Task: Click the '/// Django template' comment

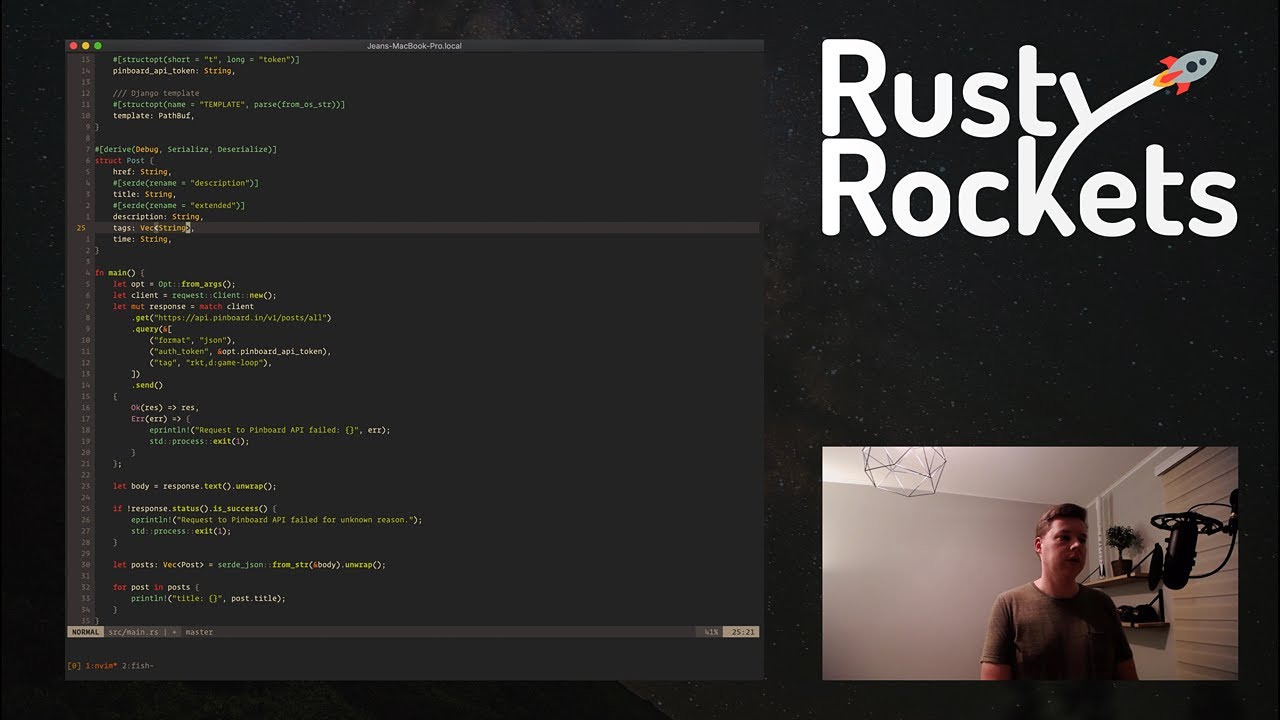Action: point(156,93)
